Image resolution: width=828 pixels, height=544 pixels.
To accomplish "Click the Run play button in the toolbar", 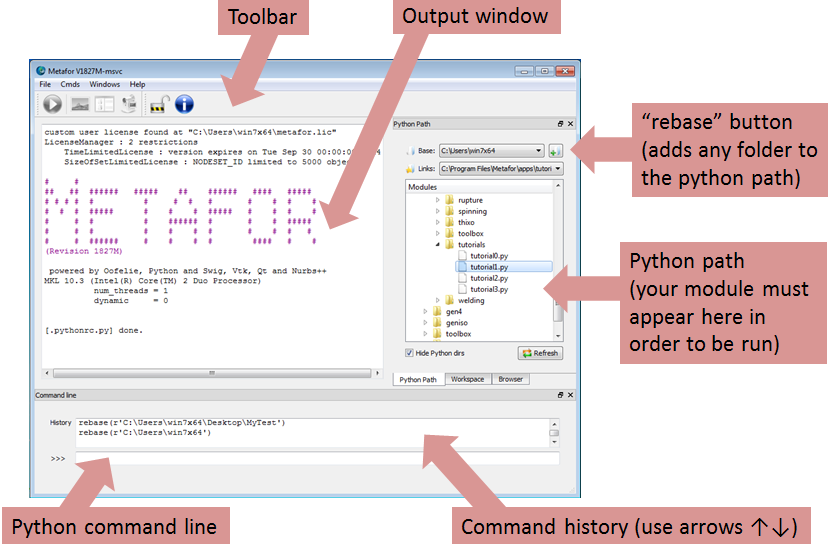I will coord(52,104).
